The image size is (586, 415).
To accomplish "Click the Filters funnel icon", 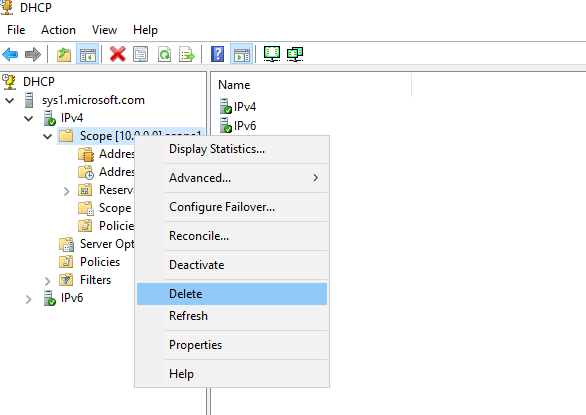I will pyautogui.click(x=66, y=280).
